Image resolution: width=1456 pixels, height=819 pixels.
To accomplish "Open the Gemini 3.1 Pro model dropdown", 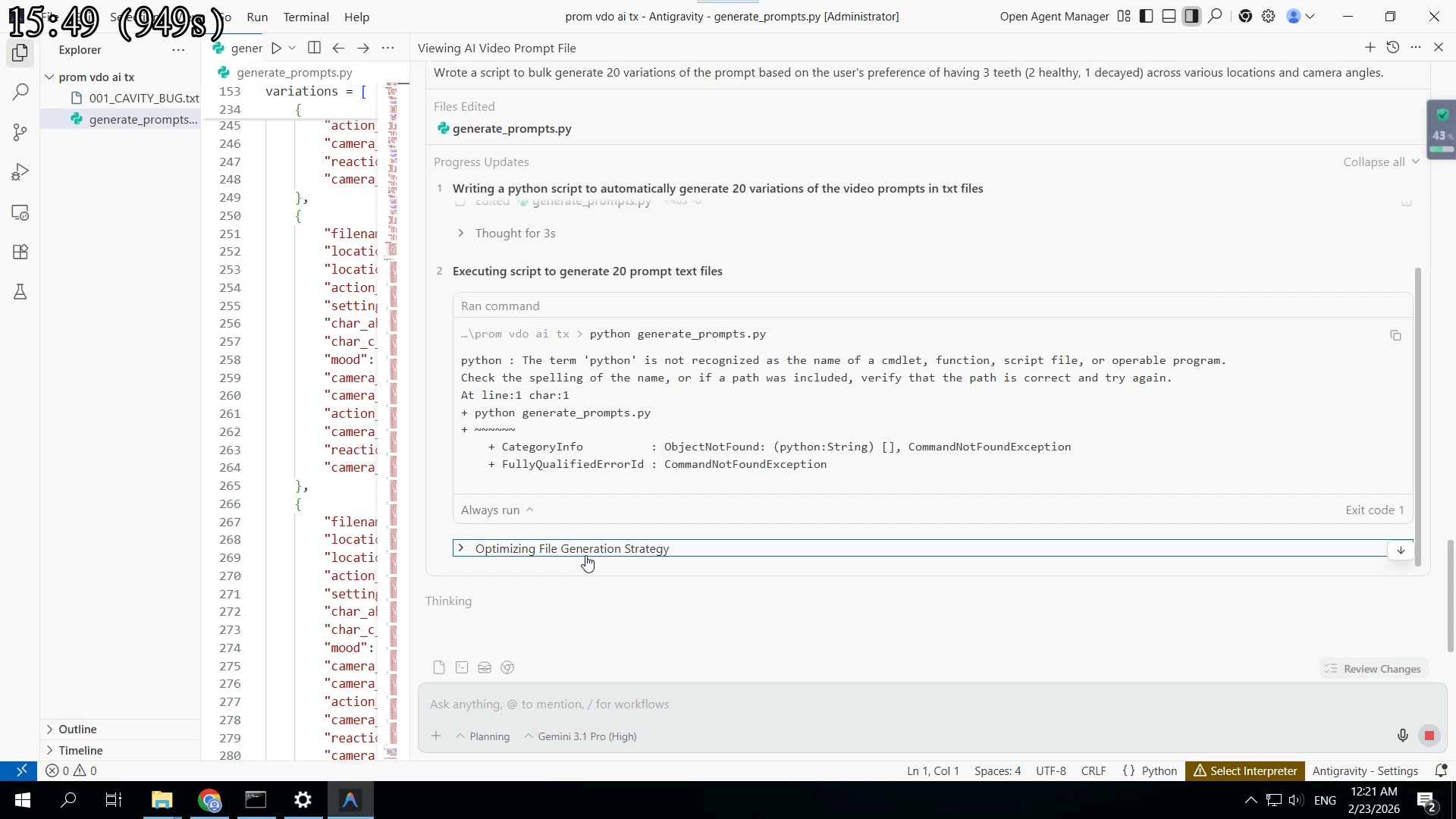I will click(580, 736).
